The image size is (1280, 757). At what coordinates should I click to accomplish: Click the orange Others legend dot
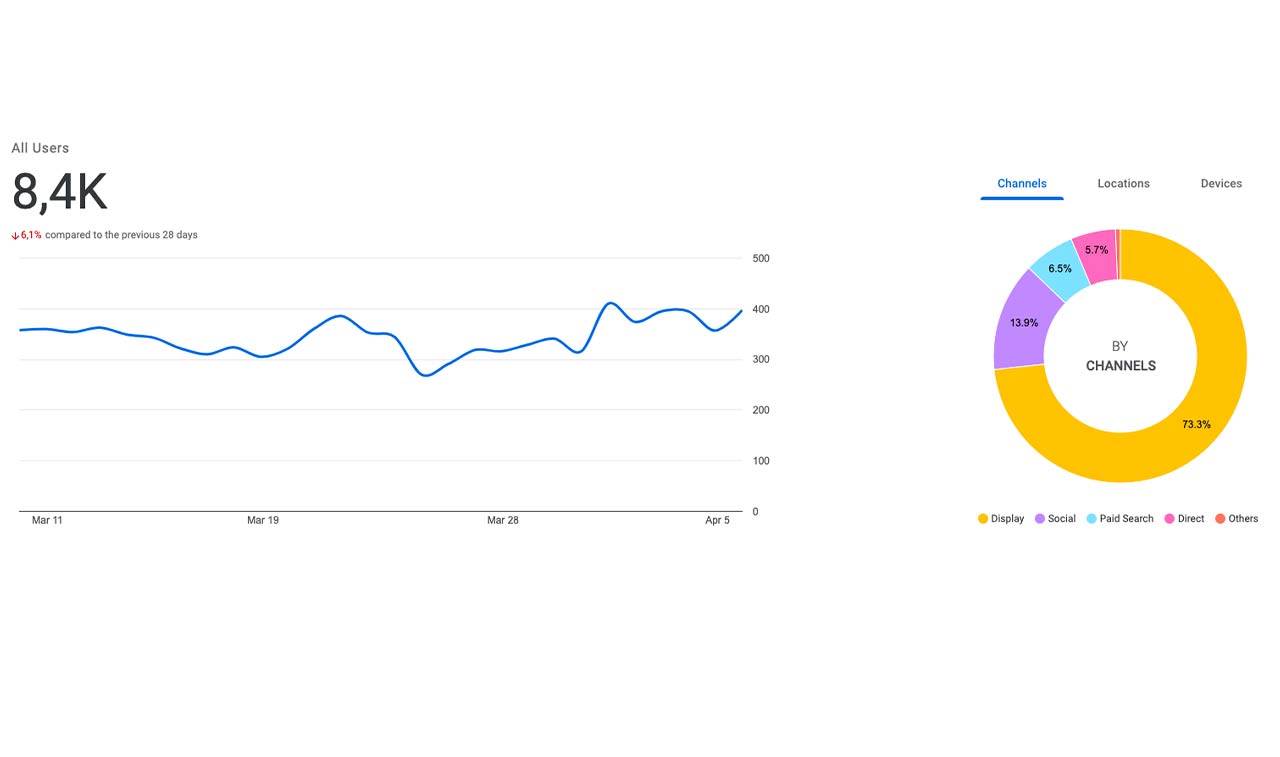[1220, 519]
